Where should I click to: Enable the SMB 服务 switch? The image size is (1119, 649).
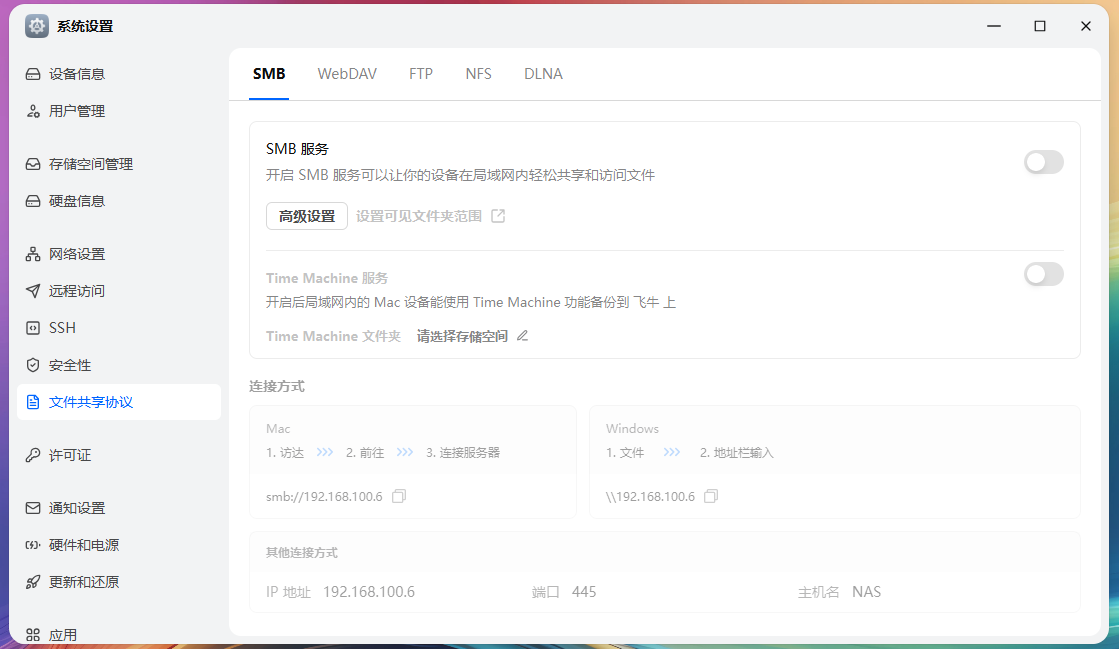pos(1043,162)
